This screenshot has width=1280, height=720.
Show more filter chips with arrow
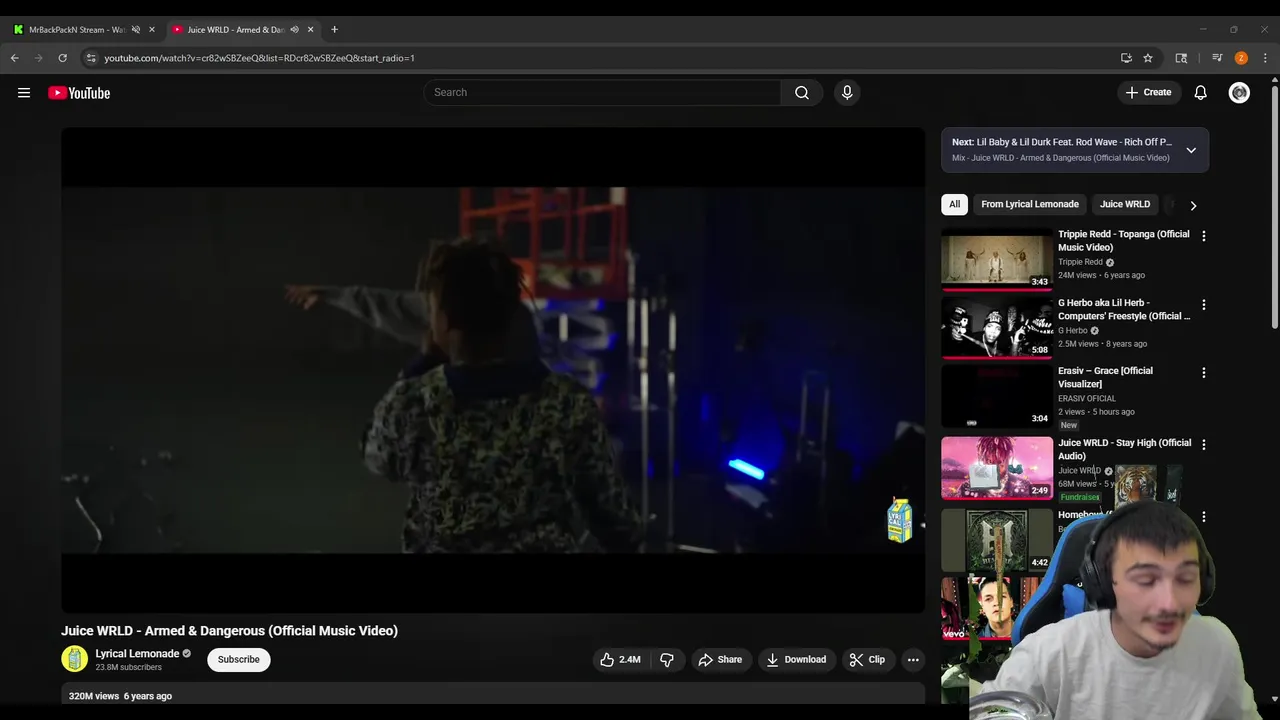(x=1193, y=205)
